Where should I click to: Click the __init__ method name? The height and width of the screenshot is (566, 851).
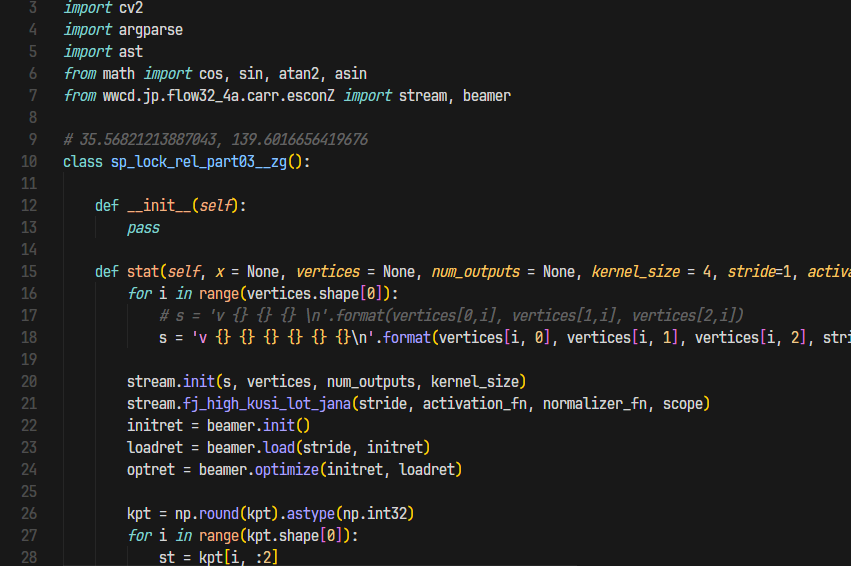click(x=159, y=205)
